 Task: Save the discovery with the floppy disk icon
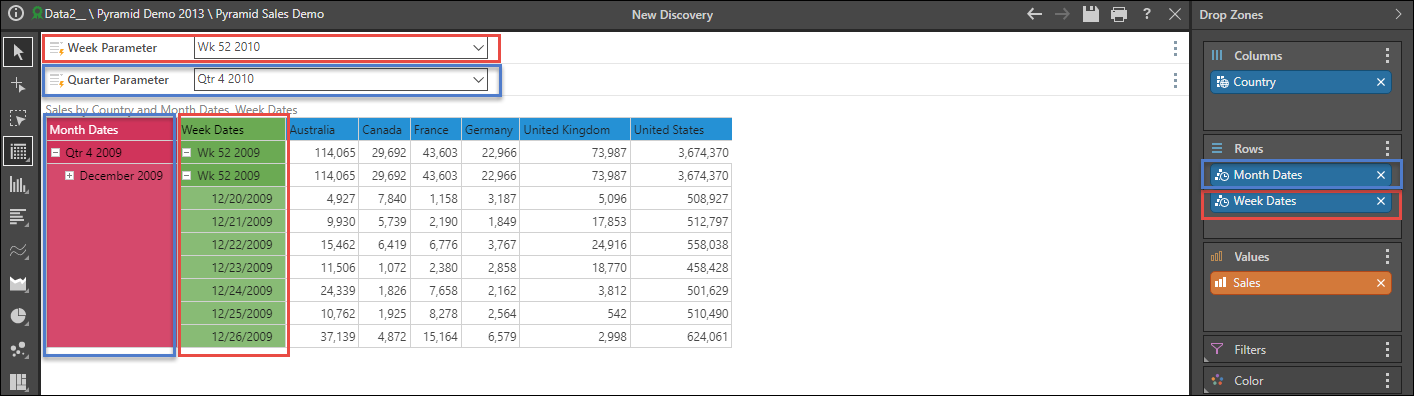coord(1090,14)
